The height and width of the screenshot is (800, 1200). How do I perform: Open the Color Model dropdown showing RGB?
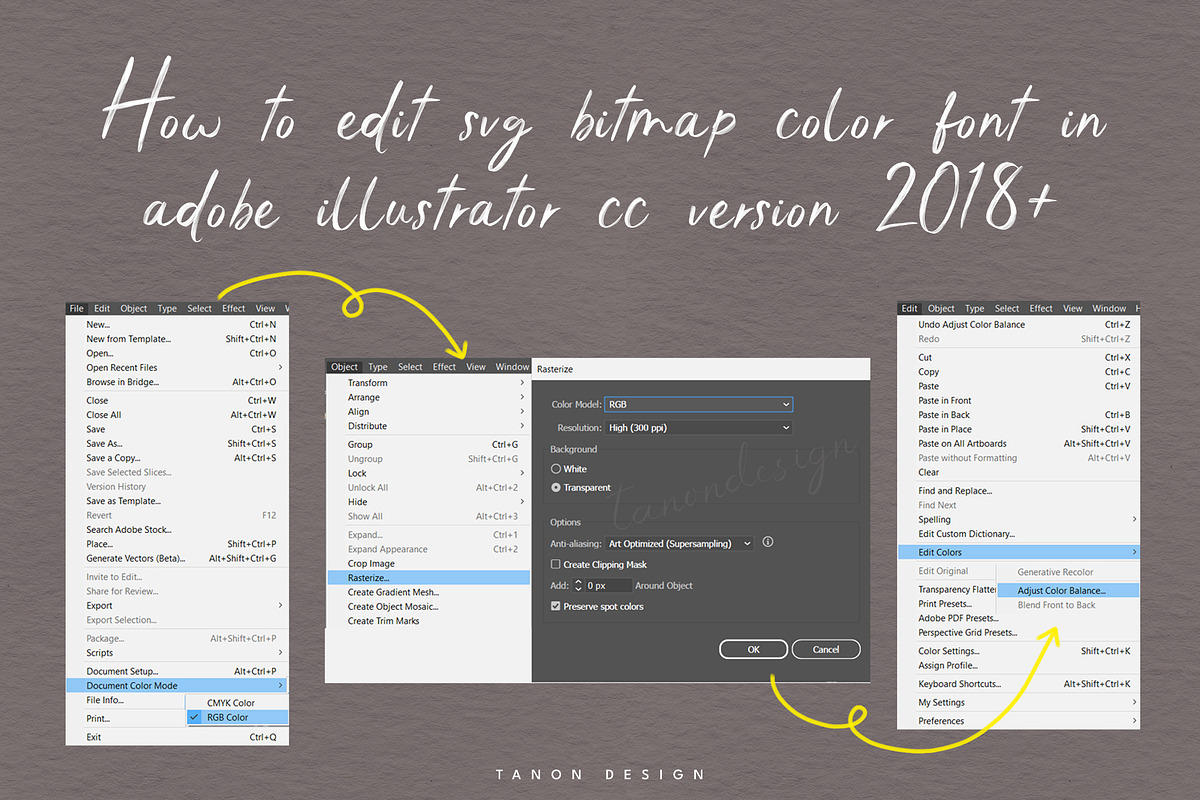pos(699,404)
